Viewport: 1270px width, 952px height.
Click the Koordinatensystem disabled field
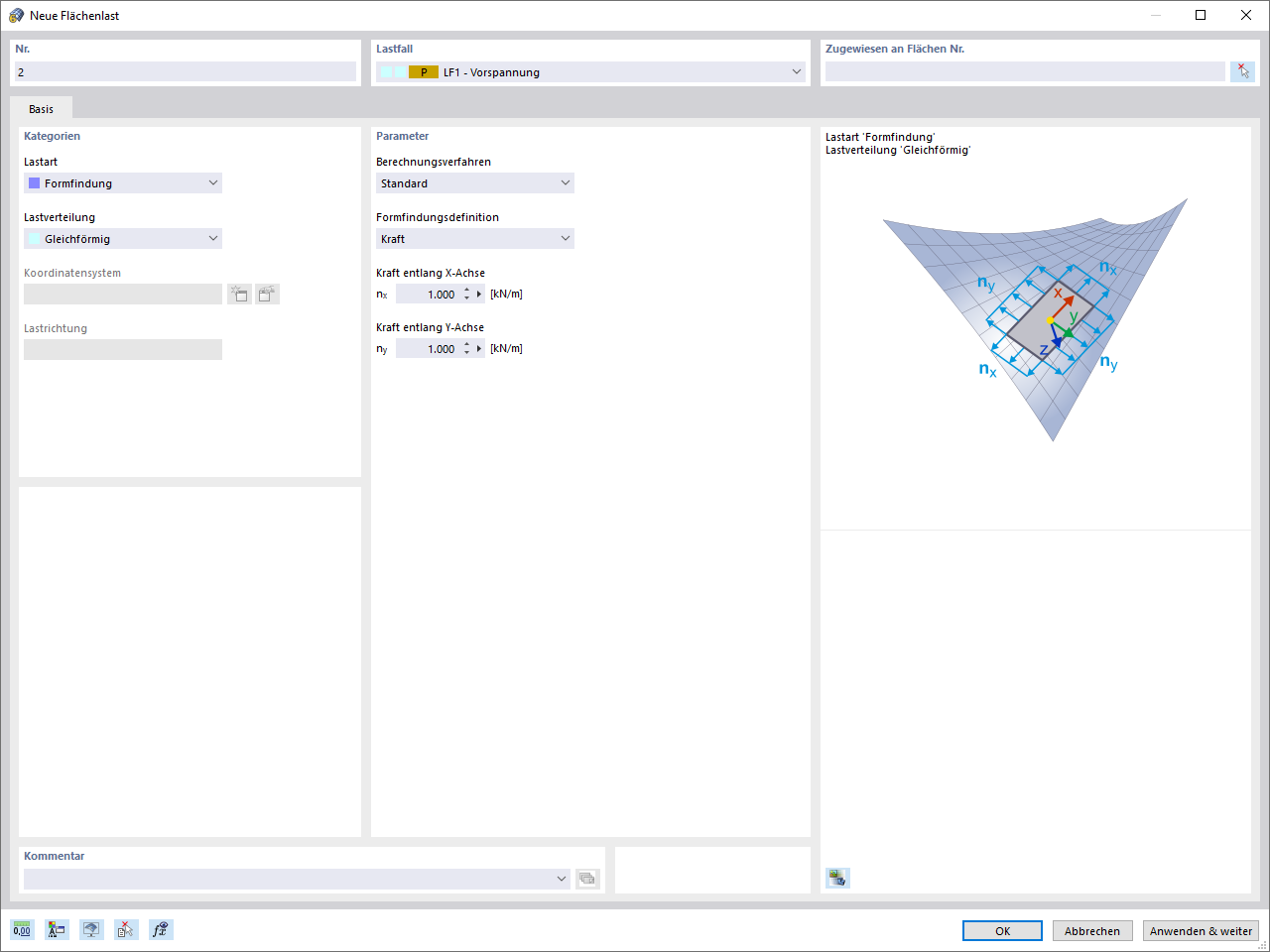pyautogui.click(x=123, y=294)
